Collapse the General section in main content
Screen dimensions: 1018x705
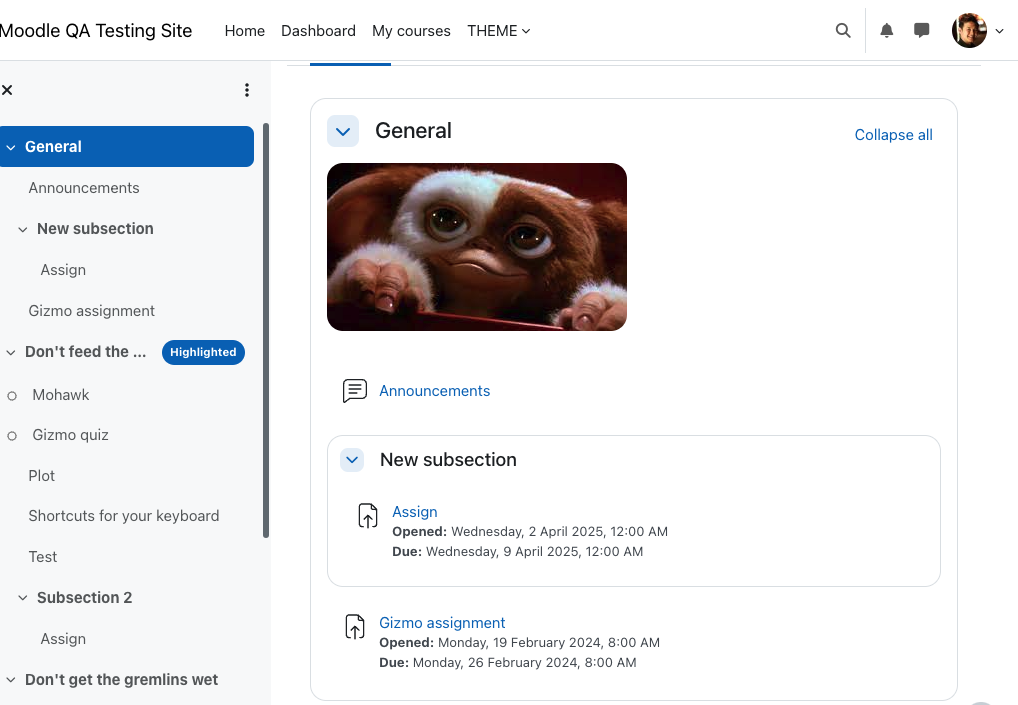343,131
